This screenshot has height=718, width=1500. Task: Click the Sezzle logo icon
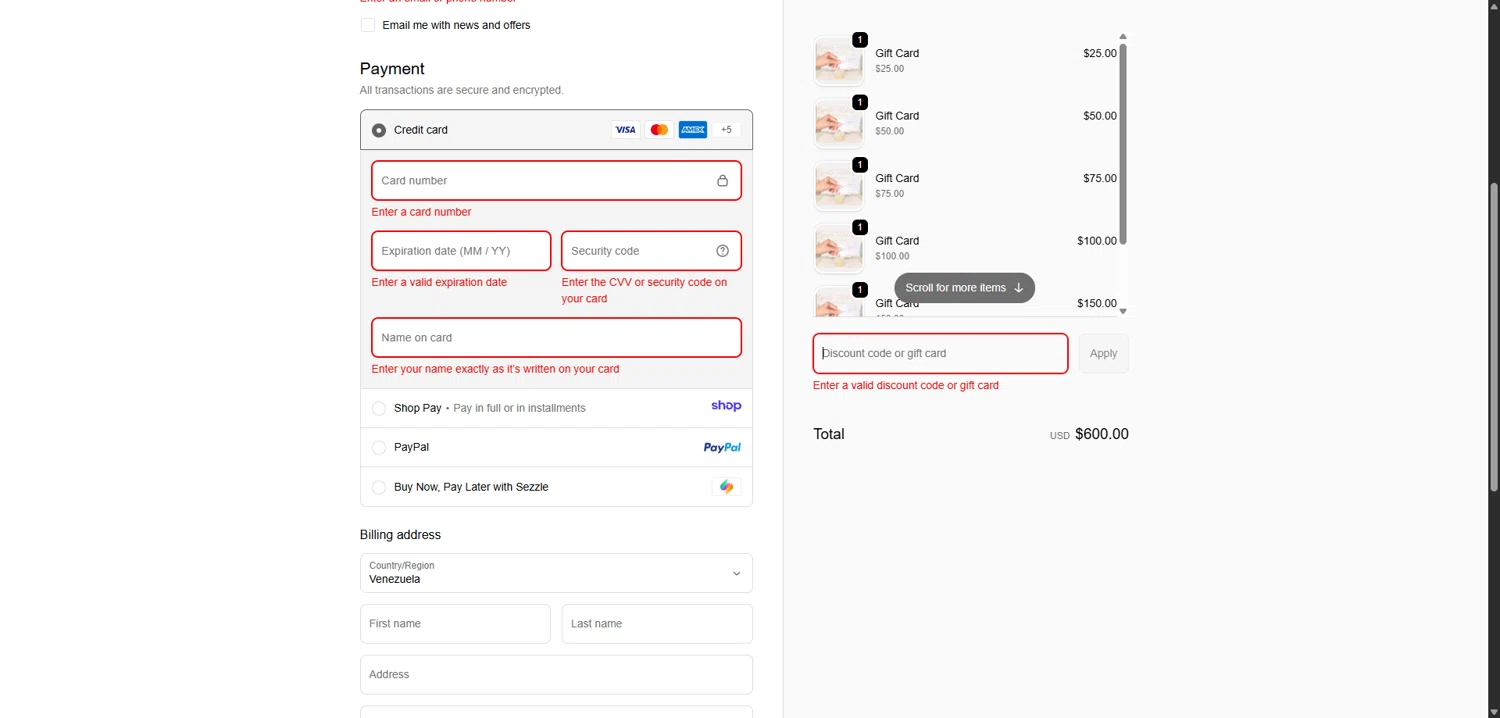(726, 487)
